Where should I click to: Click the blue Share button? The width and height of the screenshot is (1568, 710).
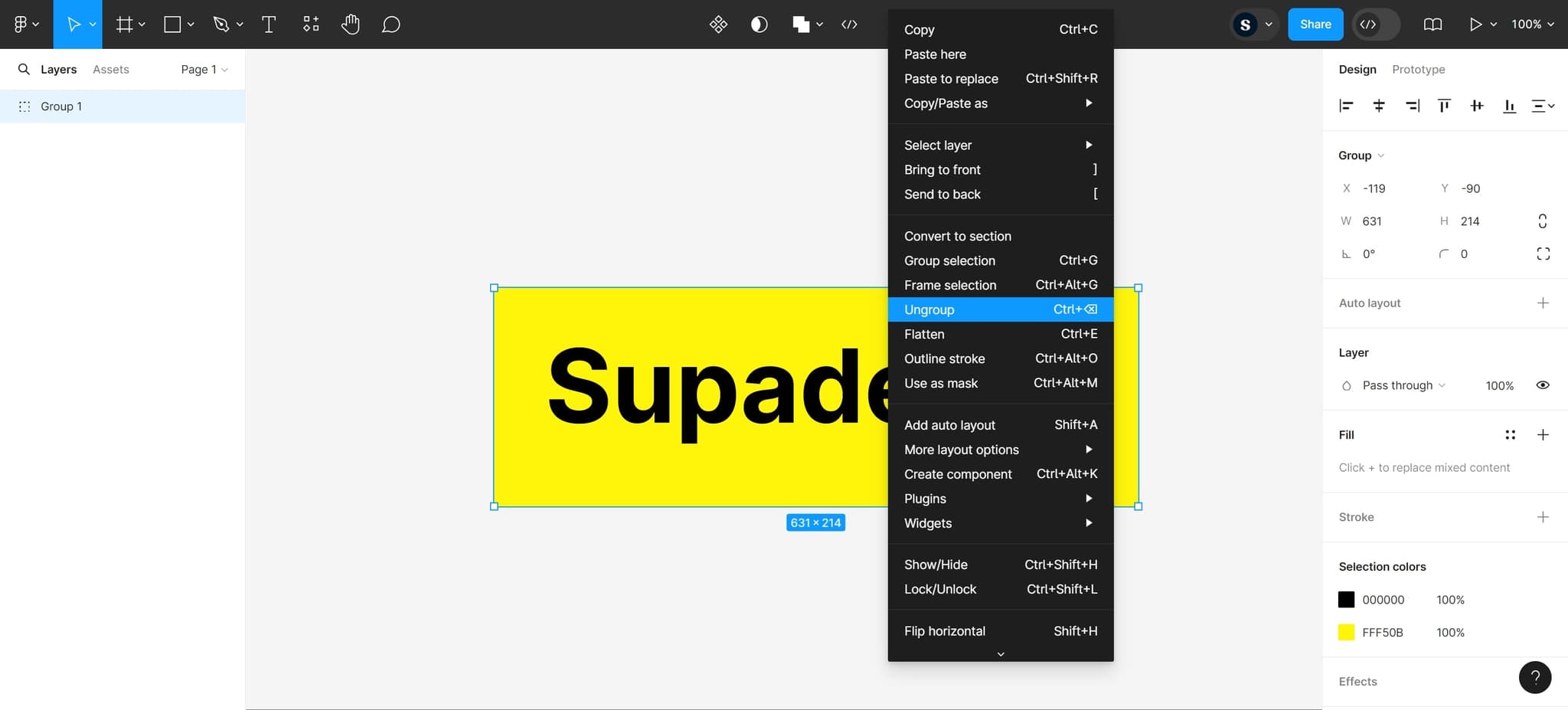coord(1315,25)
